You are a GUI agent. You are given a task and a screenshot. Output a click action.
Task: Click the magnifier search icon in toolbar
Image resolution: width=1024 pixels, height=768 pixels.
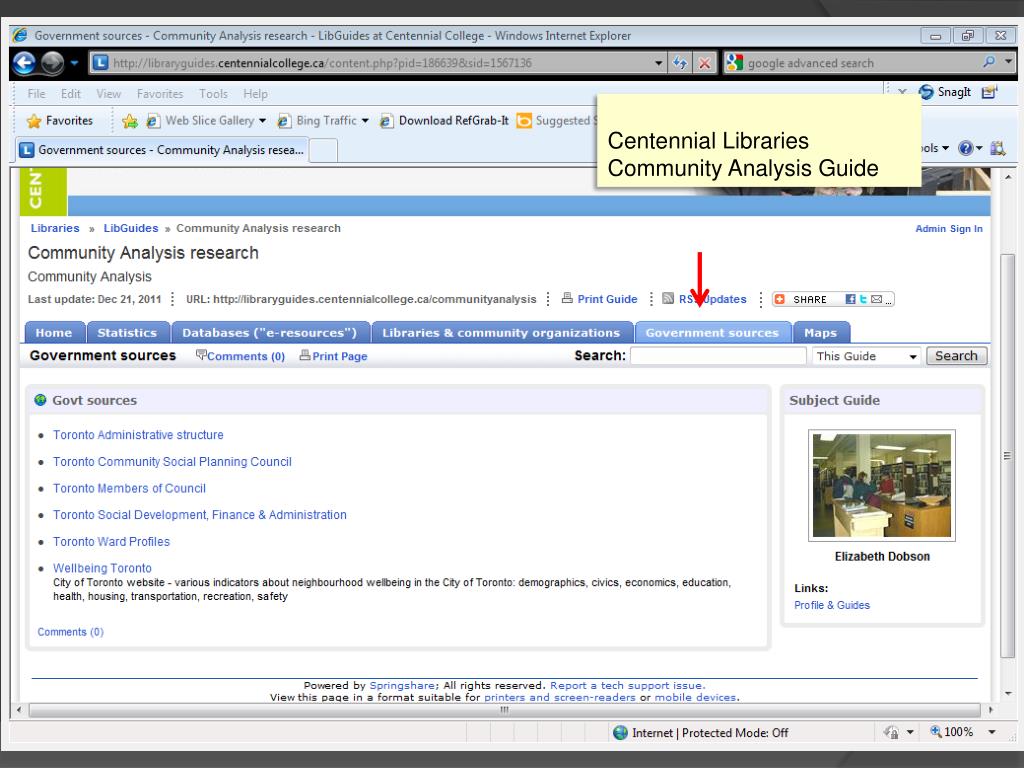[x=989, y=62]
